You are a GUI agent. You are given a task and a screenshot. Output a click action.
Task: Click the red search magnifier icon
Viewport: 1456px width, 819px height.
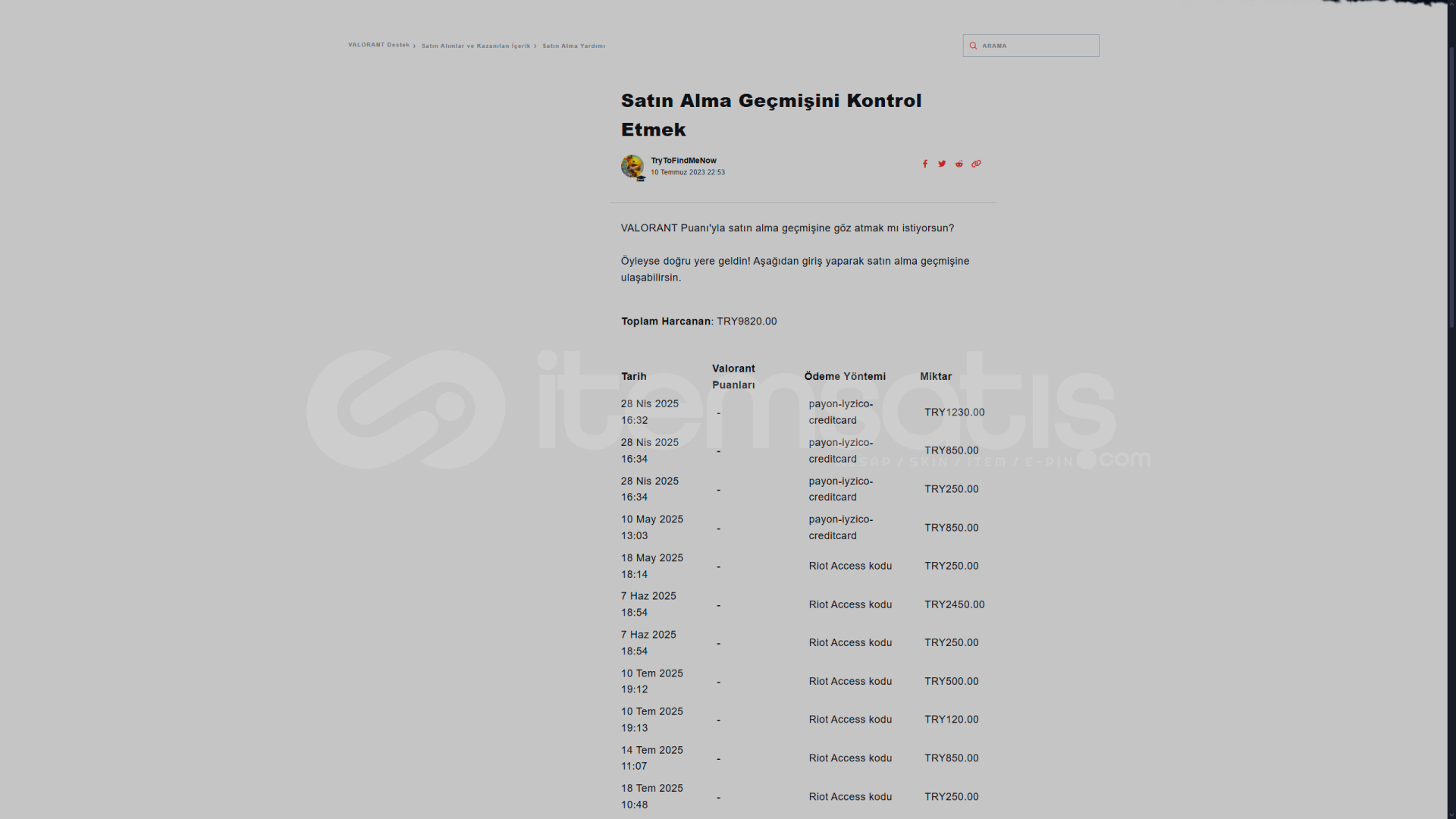973,45
